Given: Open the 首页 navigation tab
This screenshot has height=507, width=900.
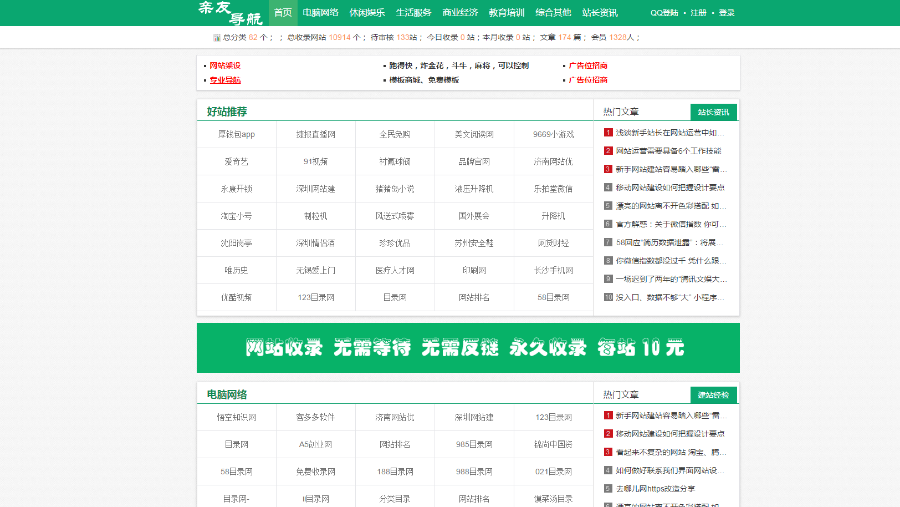Looking at the screenshot, I should pos(283,13).
